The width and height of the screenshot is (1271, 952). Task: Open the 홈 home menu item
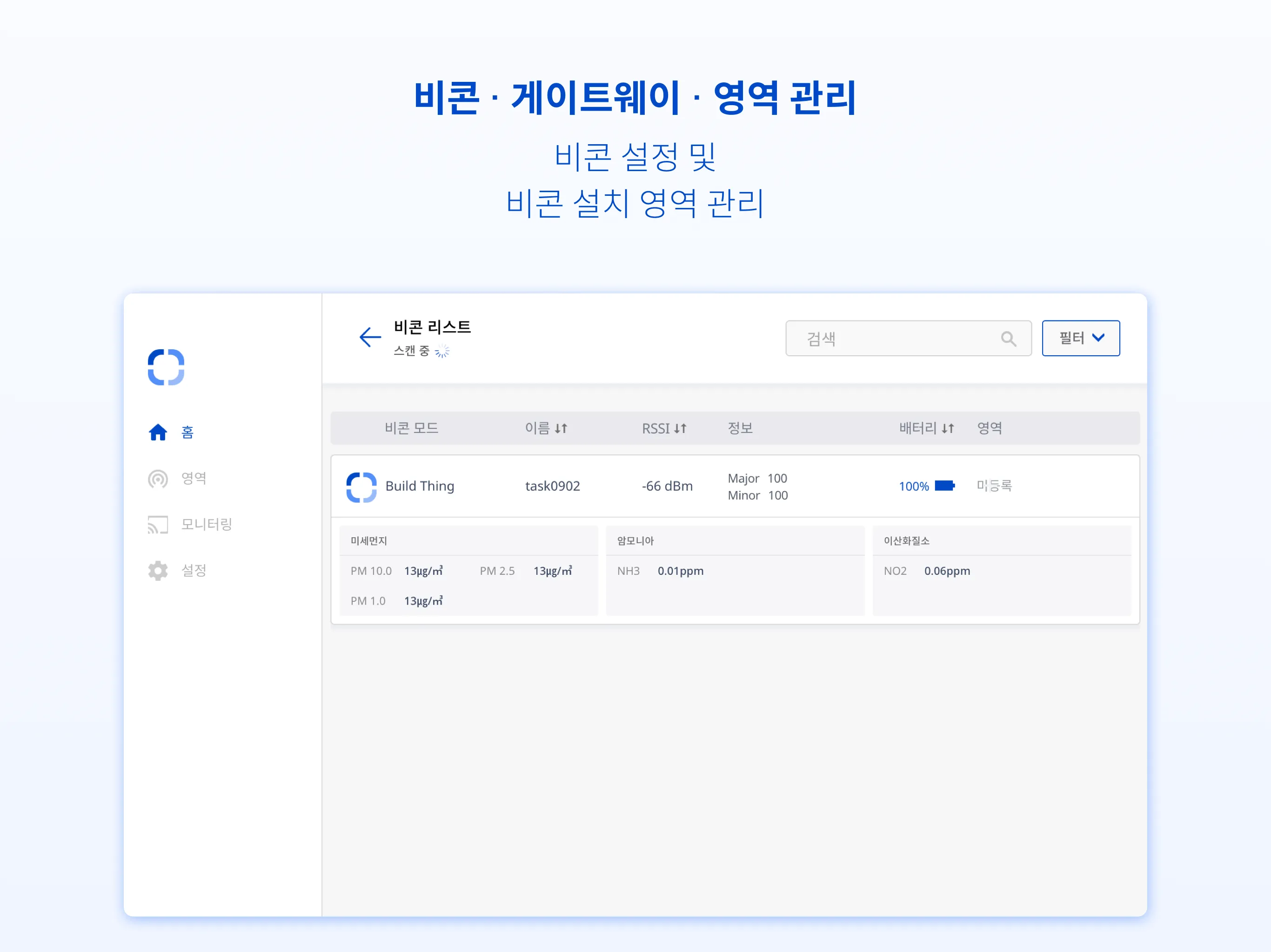pos(171,432)
